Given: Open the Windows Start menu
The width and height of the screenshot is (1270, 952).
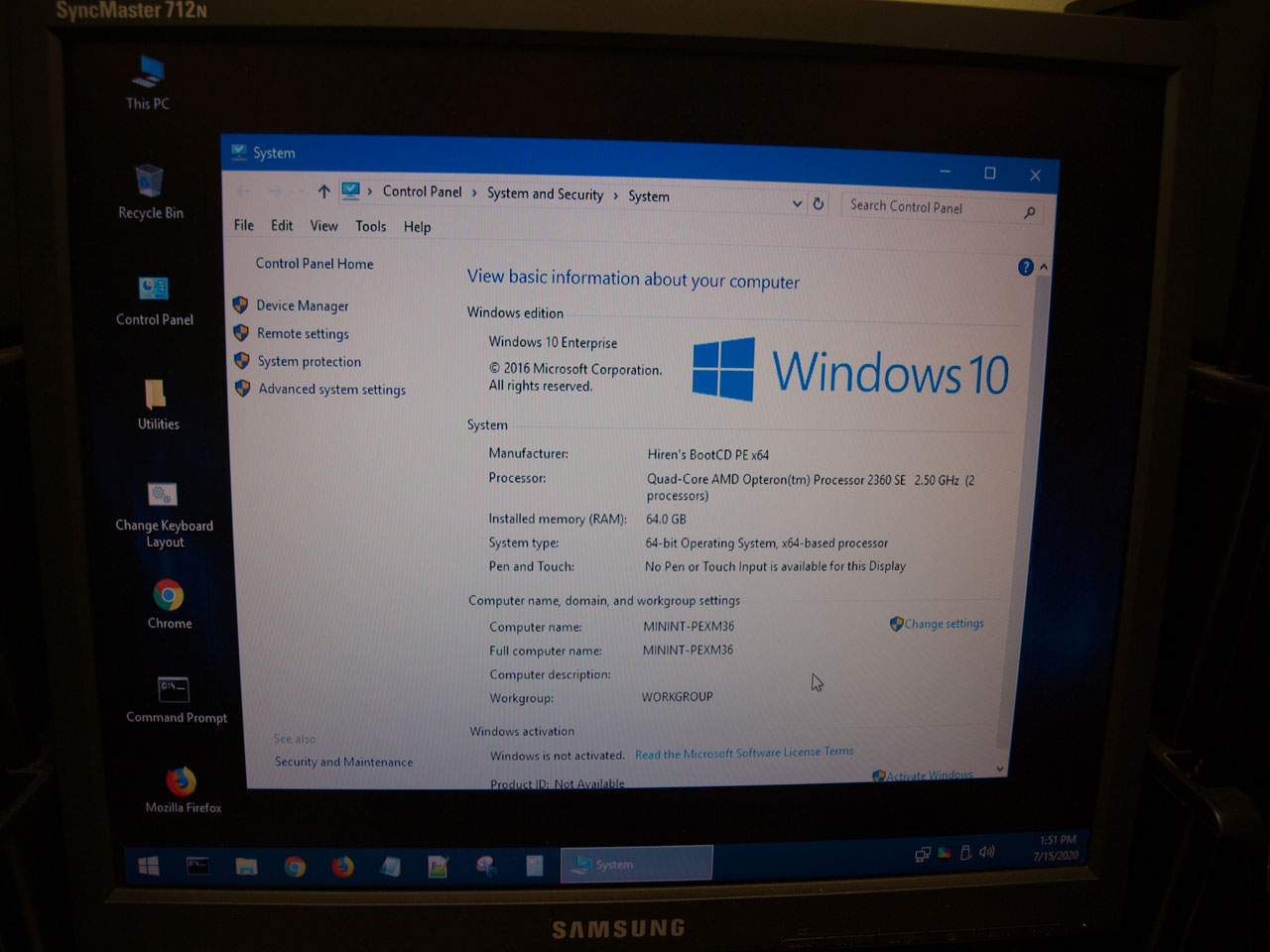Looking at the screenshot, I should [x=149, y=866].
